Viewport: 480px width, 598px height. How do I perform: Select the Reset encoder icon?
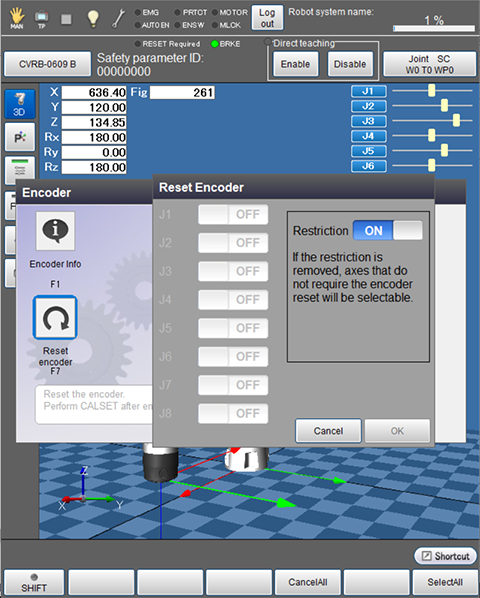pyautogui.click(x=55, y=318)
